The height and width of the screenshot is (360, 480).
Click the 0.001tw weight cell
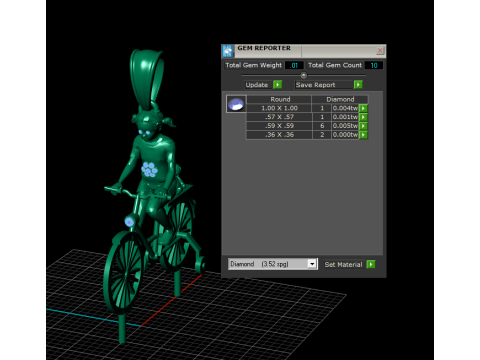345,117
